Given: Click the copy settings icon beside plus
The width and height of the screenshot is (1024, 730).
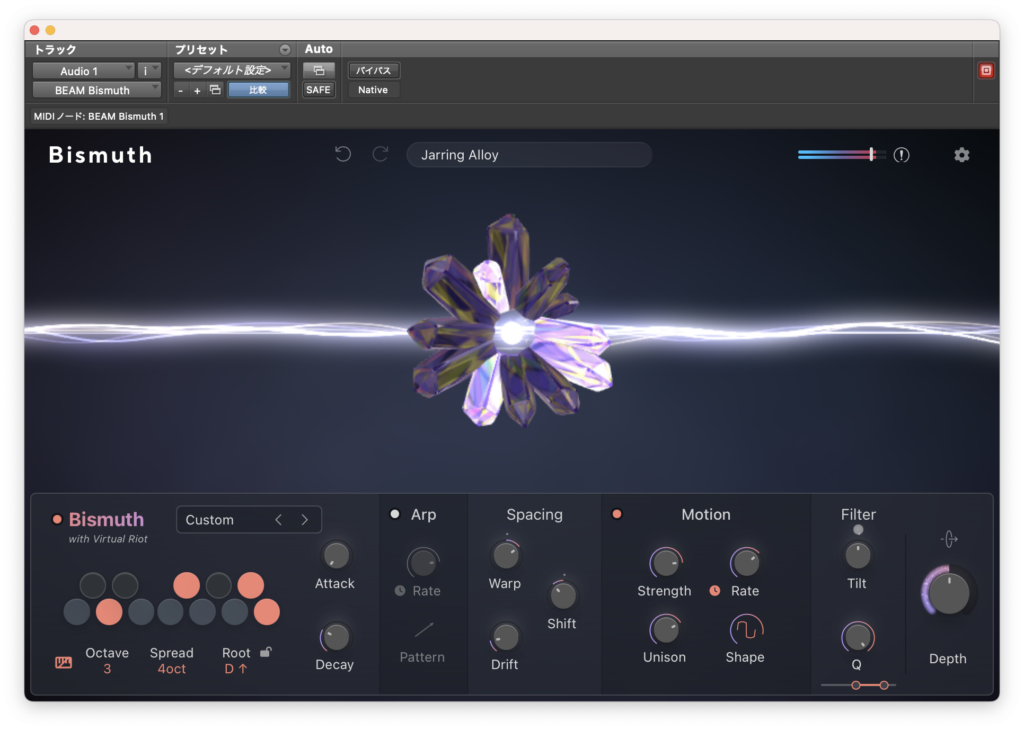Looking at the screenshot, I should tap(215, 89).
